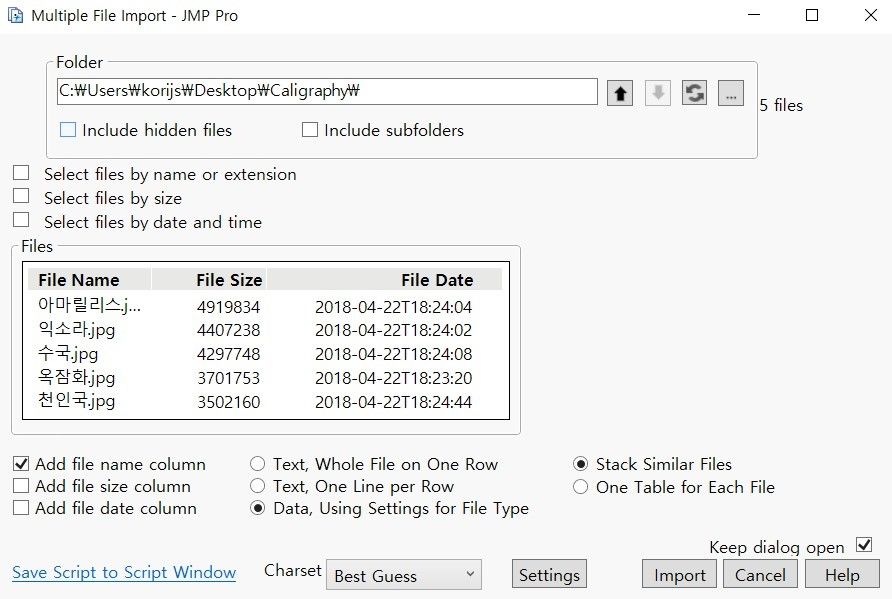The height and width of the screenshot is (599, 892).
Task: Enable Select files by name or extension
Action: [x=21, y=174]
